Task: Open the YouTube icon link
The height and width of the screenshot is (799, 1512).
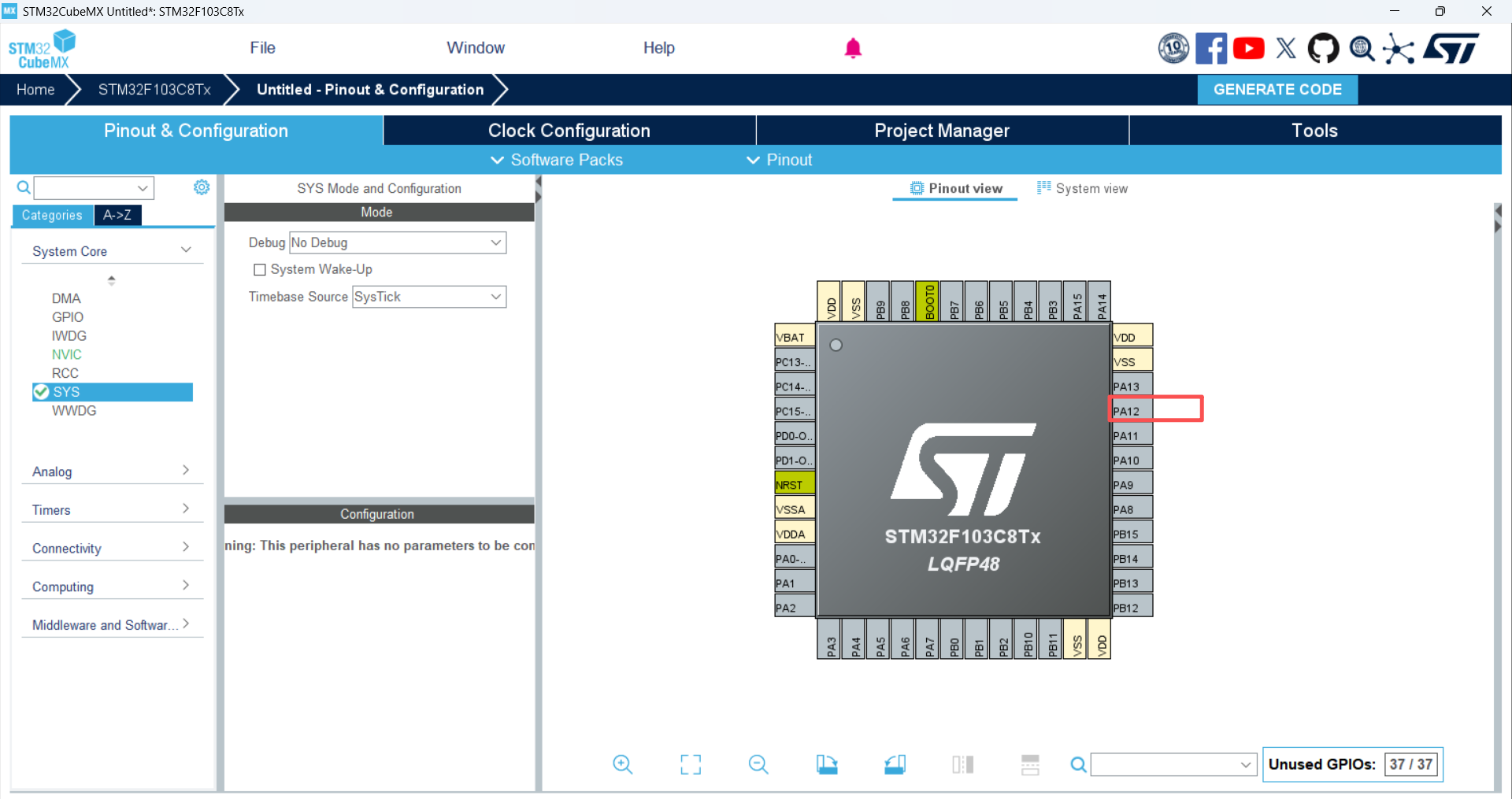Action: pyautogui.click(x=1249, y=48)
